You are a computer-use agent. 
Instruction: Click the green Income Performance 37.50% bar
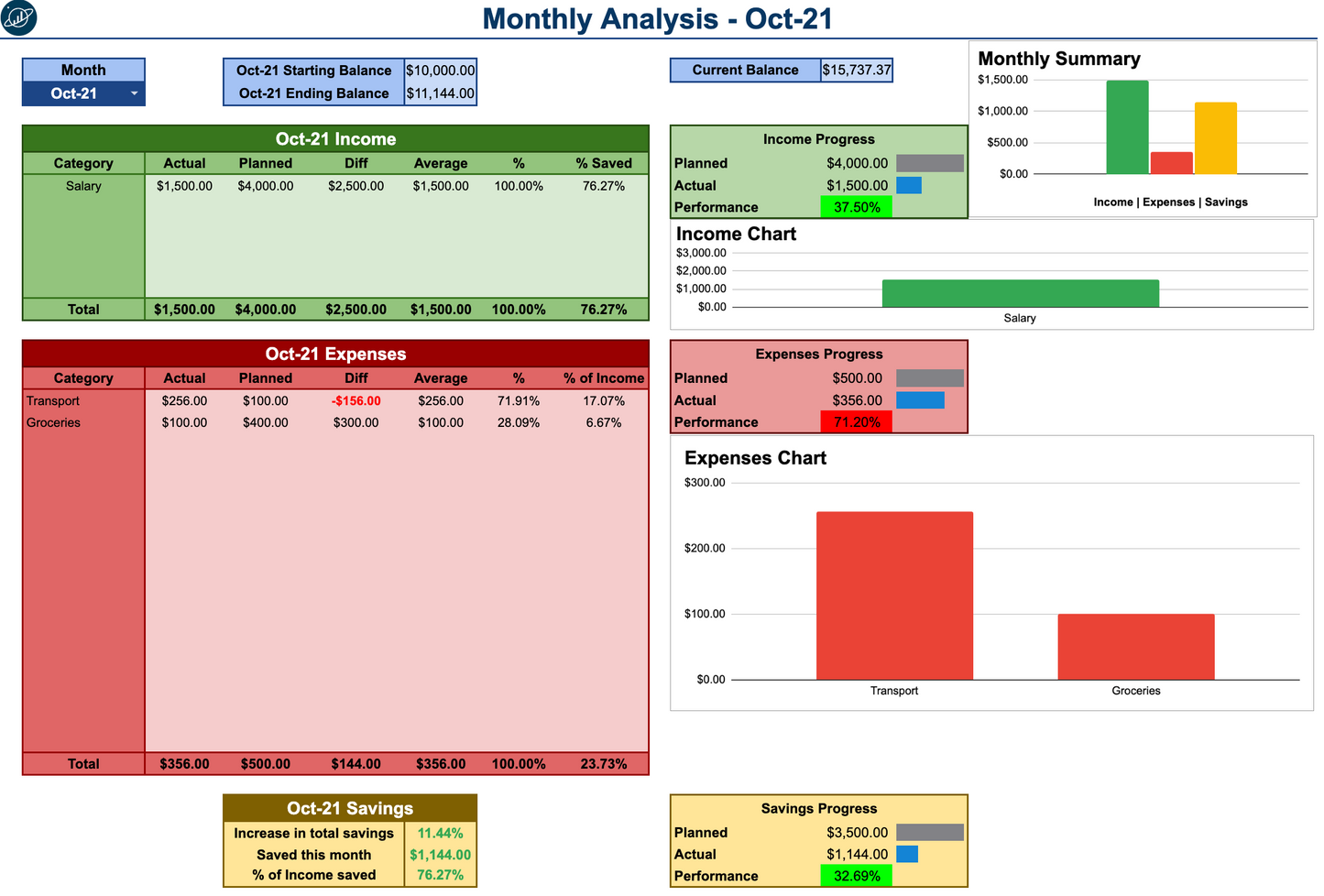tap(856, 207)
